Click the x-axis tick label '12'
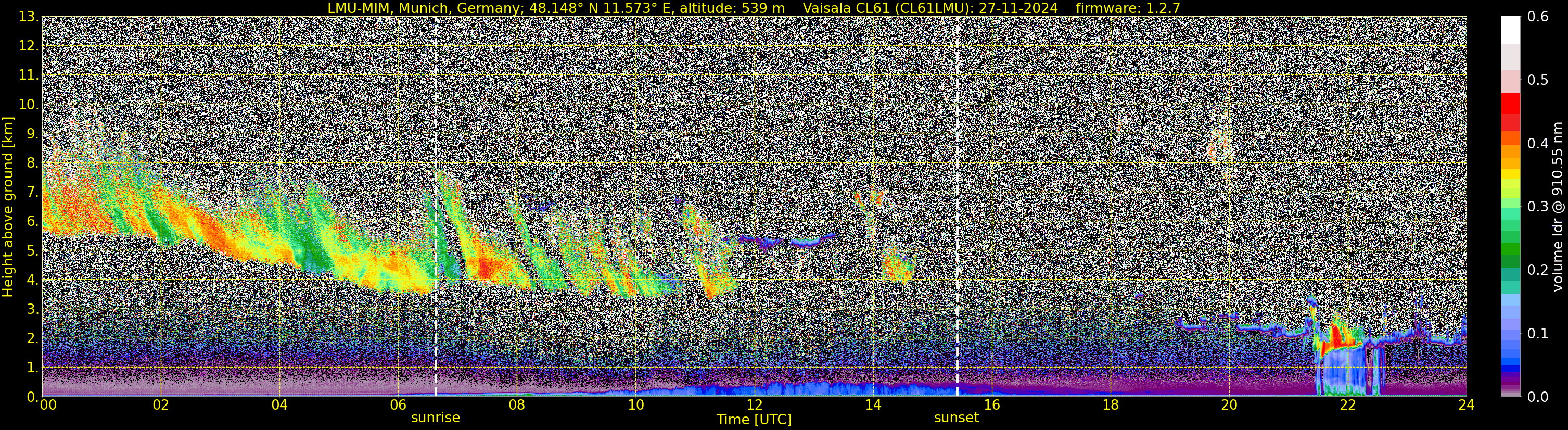Screen dimensions: 1568x430 (x=754, y=404)
